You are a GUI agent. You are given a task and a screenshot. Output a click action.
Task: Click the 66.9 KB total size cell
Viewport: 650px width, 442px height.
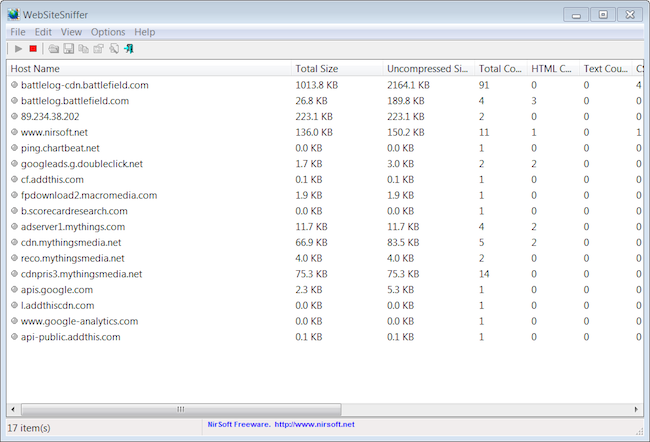tap(311, 243)
